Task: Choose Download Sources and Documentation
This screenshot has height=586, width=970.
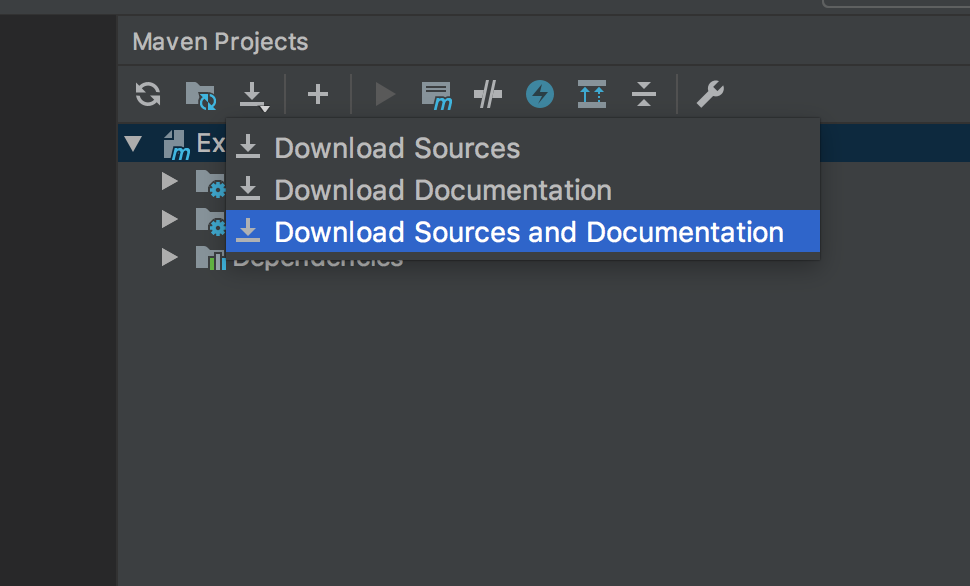Action: point(523,231)
